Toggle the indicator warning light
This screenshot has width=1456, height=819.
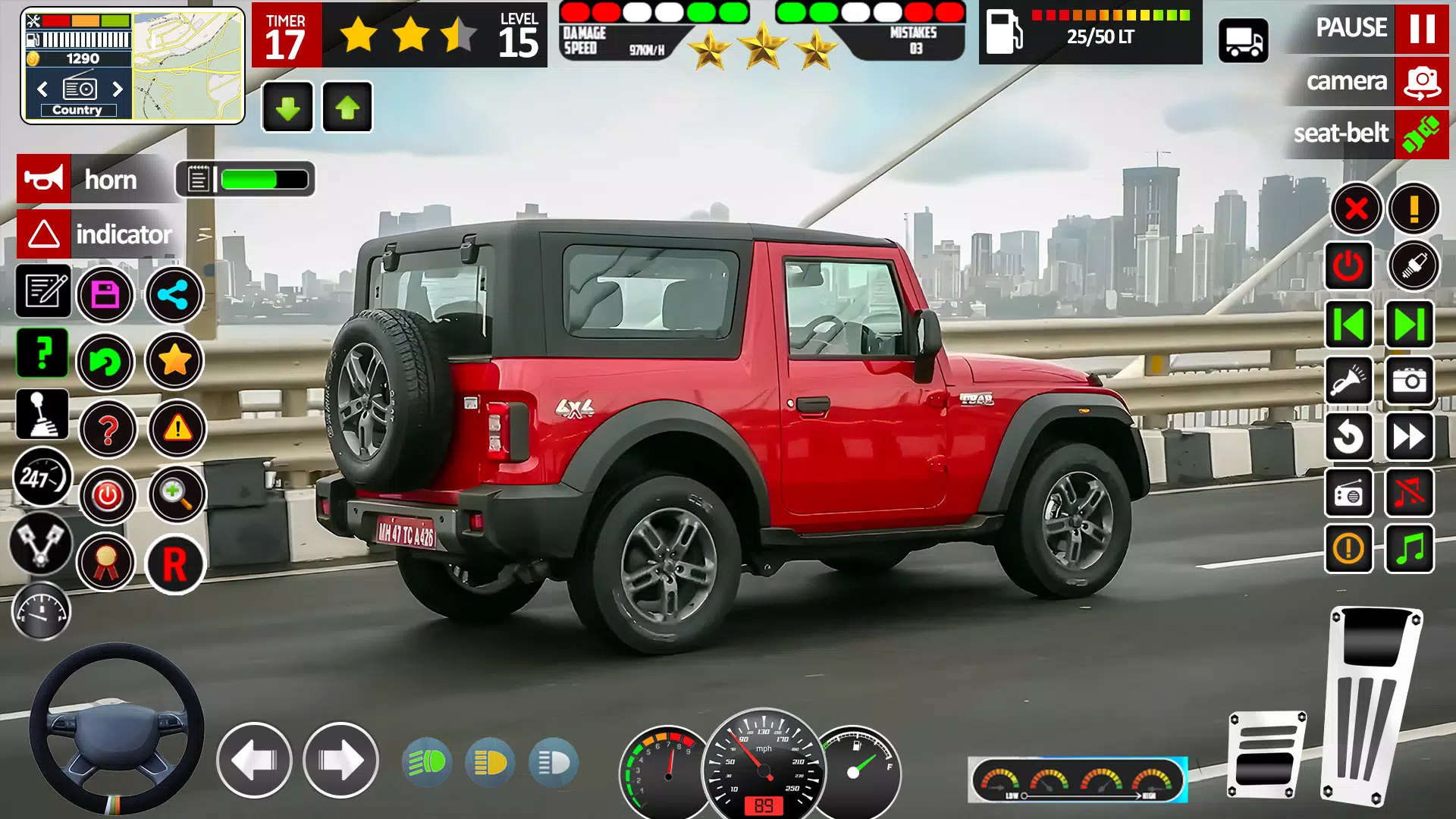[x=45, y=234]
